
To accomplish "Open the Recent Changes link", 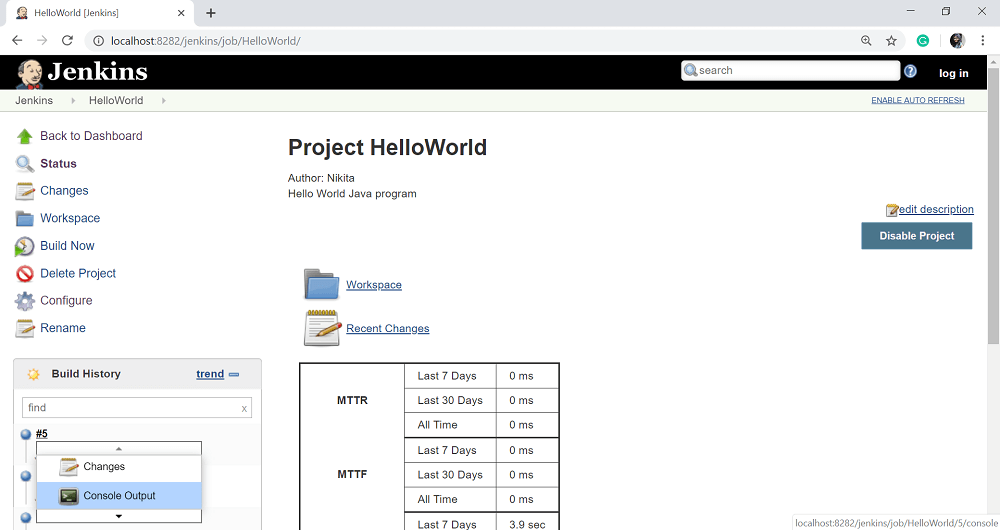I will 388,328.
